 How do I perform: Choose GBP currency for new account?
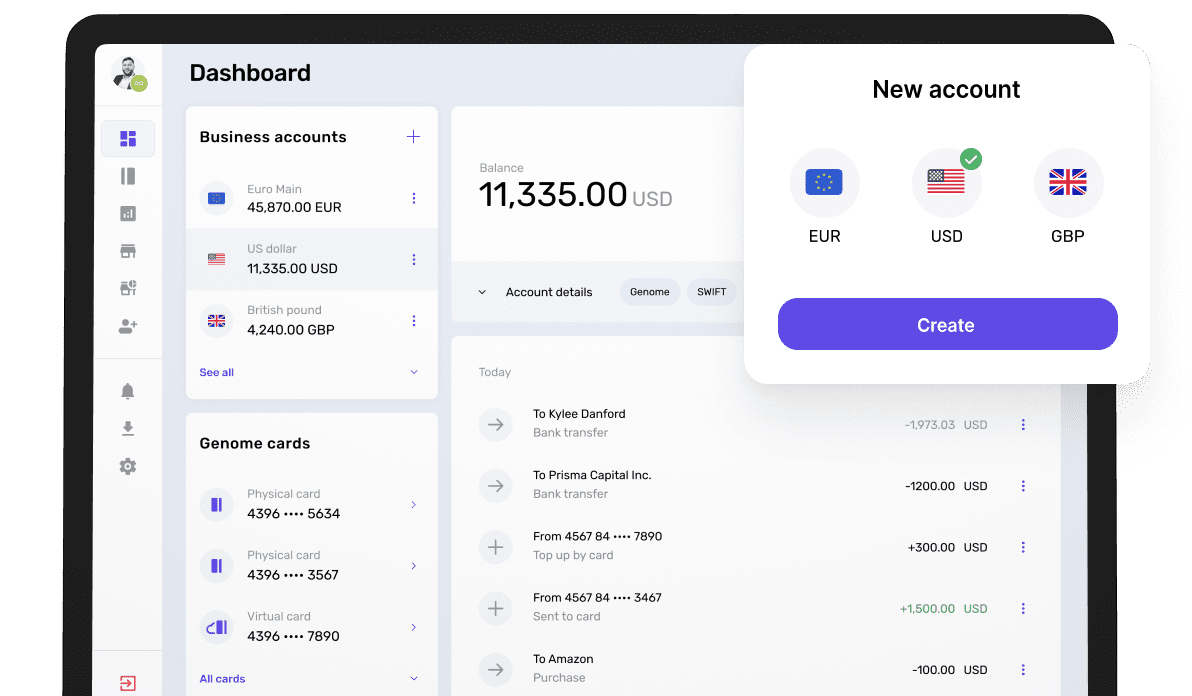[1068, 183]
